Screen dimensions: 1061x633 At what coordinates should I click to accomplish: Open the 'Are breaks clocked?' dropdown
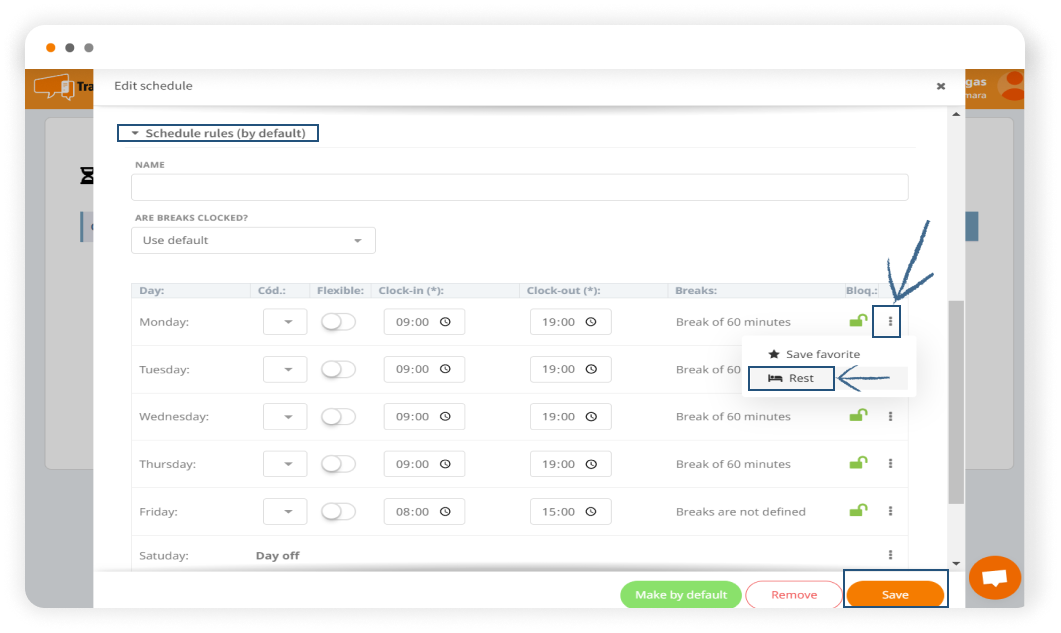pos(253,240)
